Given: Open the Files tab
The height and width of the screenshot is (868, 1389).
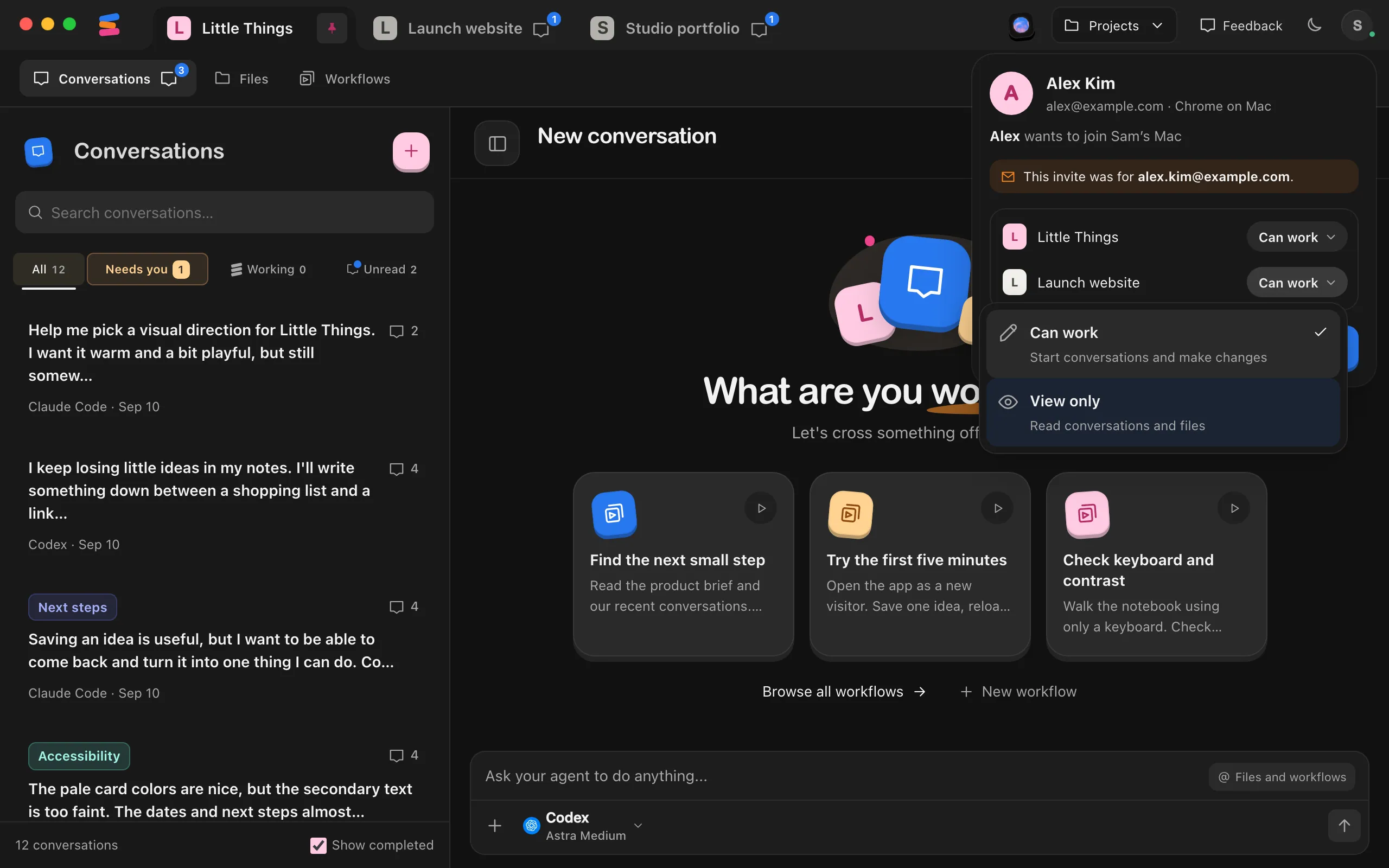Looking at the screenshot, I should [x=241, y=79].
